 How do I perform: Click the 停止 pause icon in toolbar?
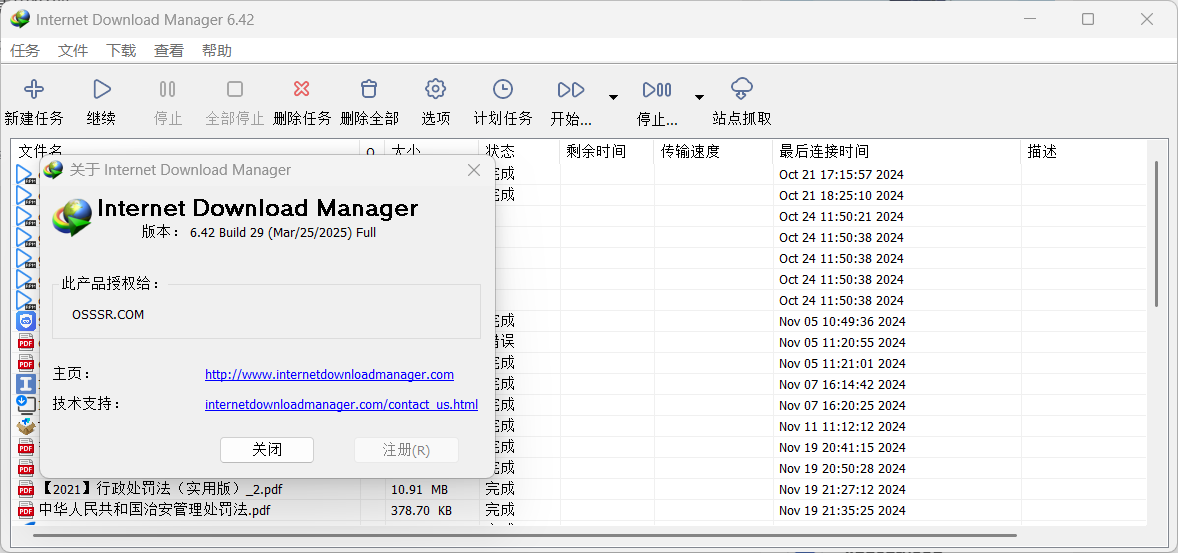[x=168, y=89]
